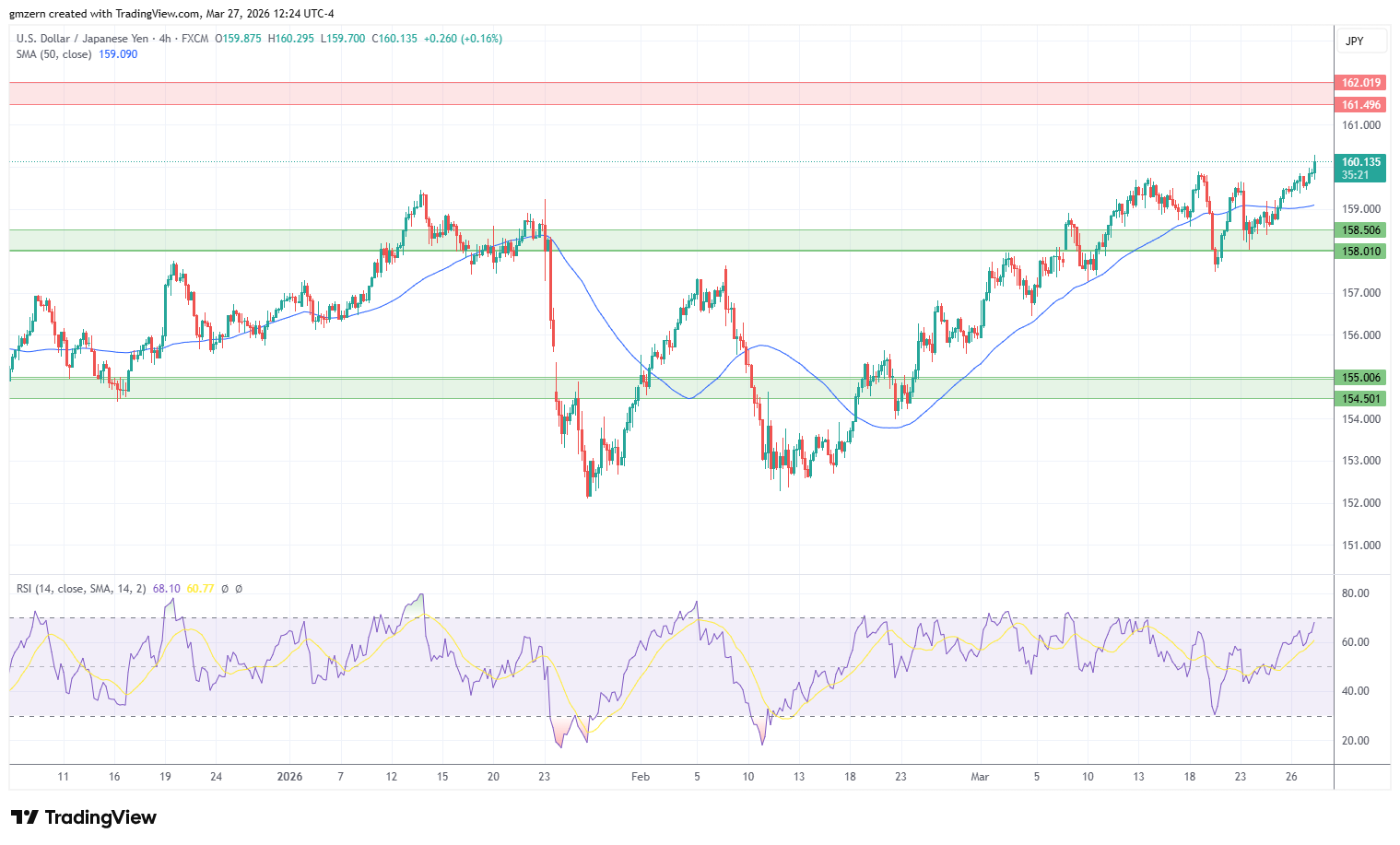Select the 158.010 support price label
The width and height of the screenshot is (1400, 845).
[1360, 252]
